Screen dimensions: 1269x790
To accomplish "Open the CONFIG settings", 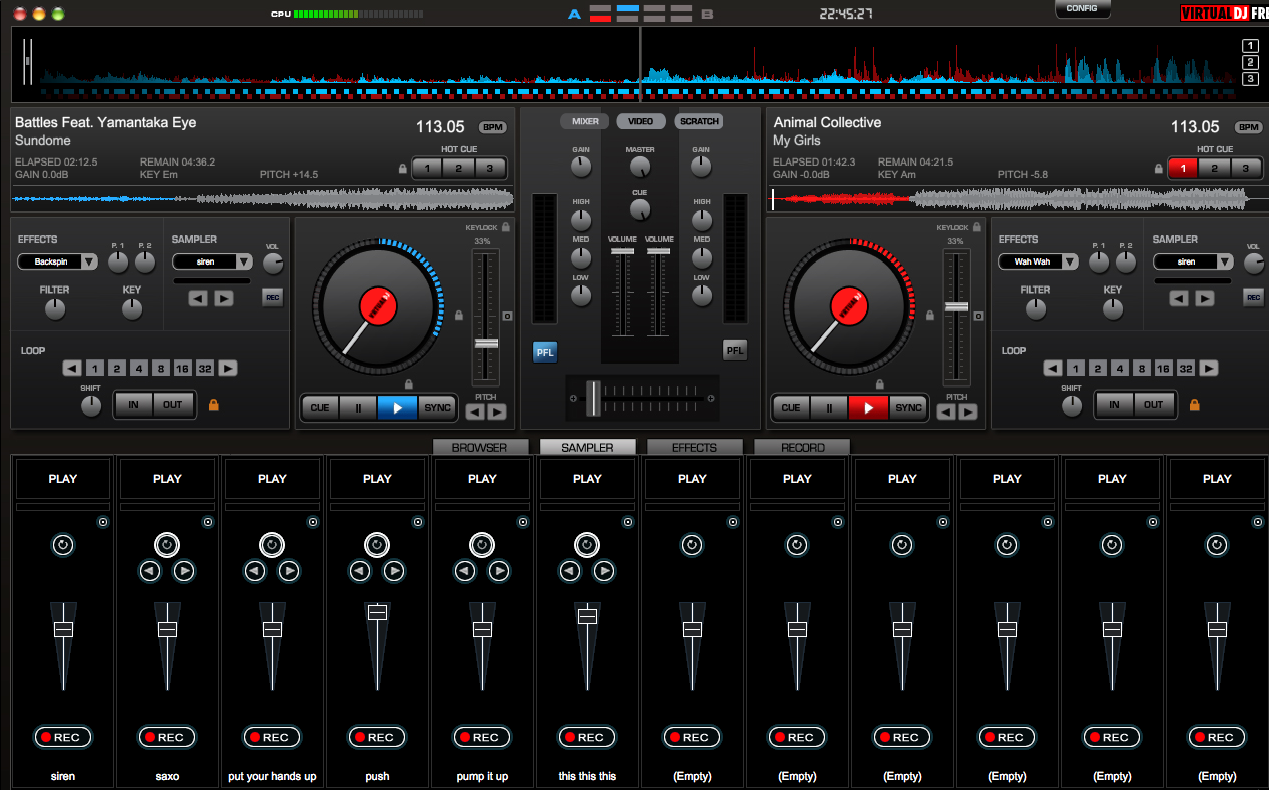I will tap(1082, 8).
